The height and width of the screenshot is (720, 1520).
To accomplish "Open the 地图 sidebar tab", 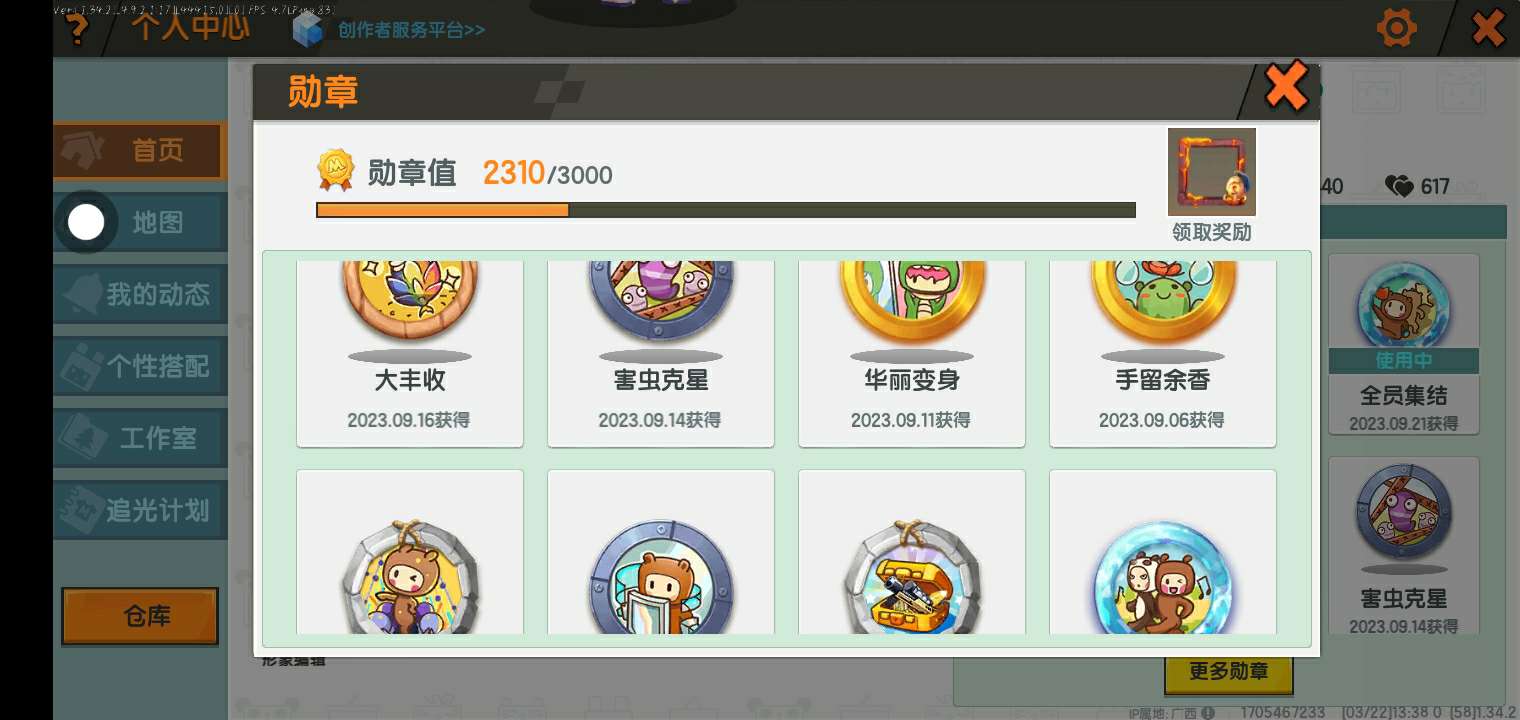I will 140,223.
